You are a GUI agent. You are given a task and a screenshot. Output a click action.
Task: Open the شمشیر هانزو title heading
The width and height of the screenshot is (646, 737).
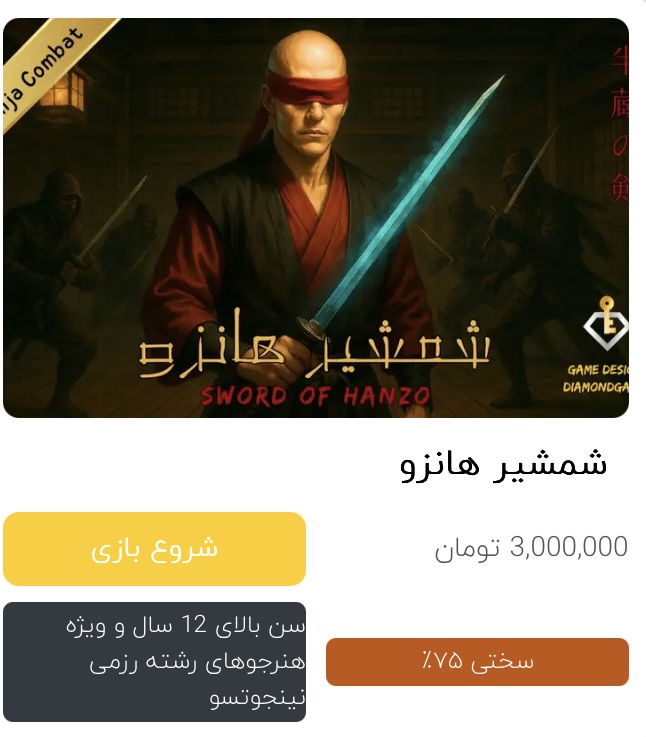pyautogui.click(x=504, y=464)
